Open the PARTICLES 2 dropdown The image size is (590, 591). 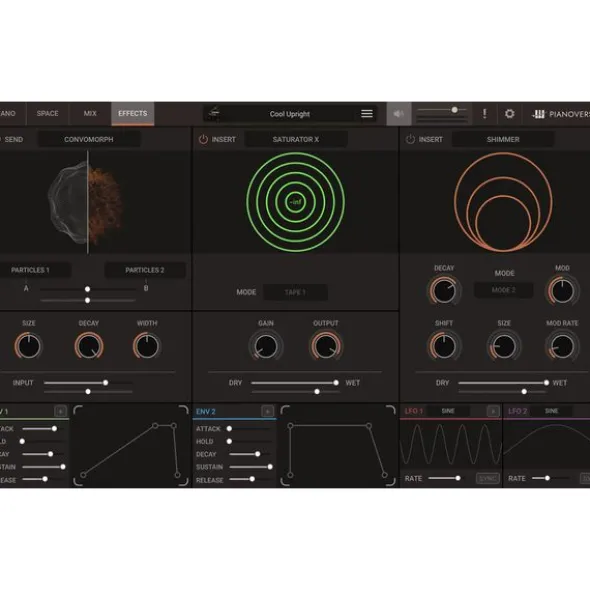click(x=145, y=270)
